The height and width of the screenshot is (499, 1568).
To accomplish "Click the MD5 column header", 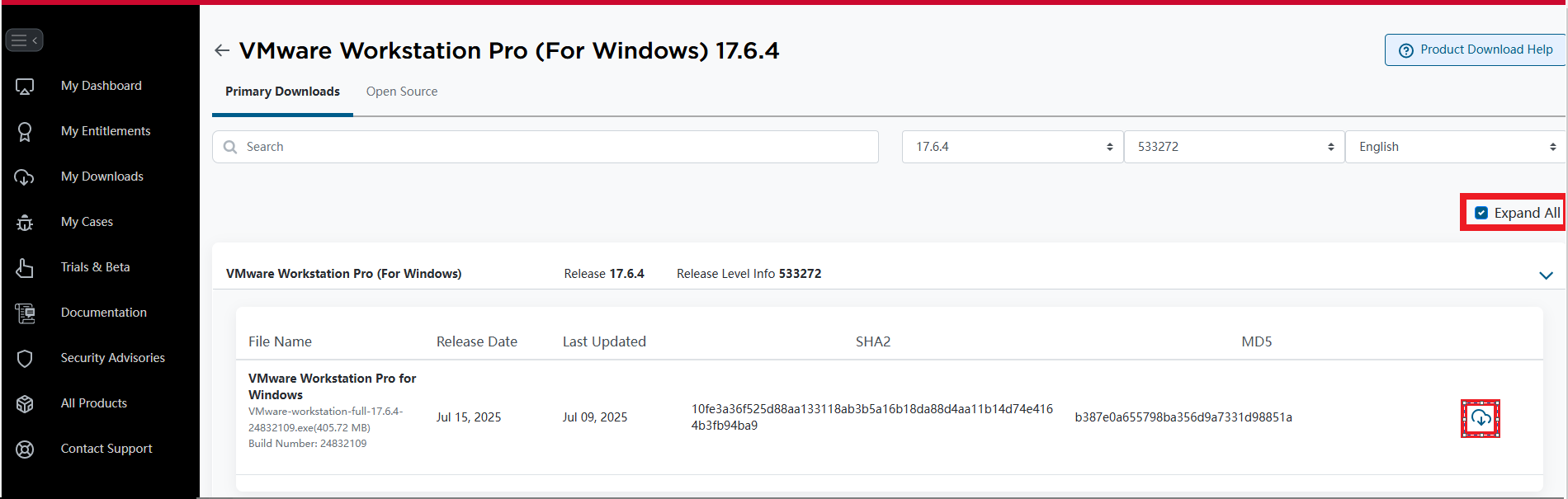I will pos(1257,341).
